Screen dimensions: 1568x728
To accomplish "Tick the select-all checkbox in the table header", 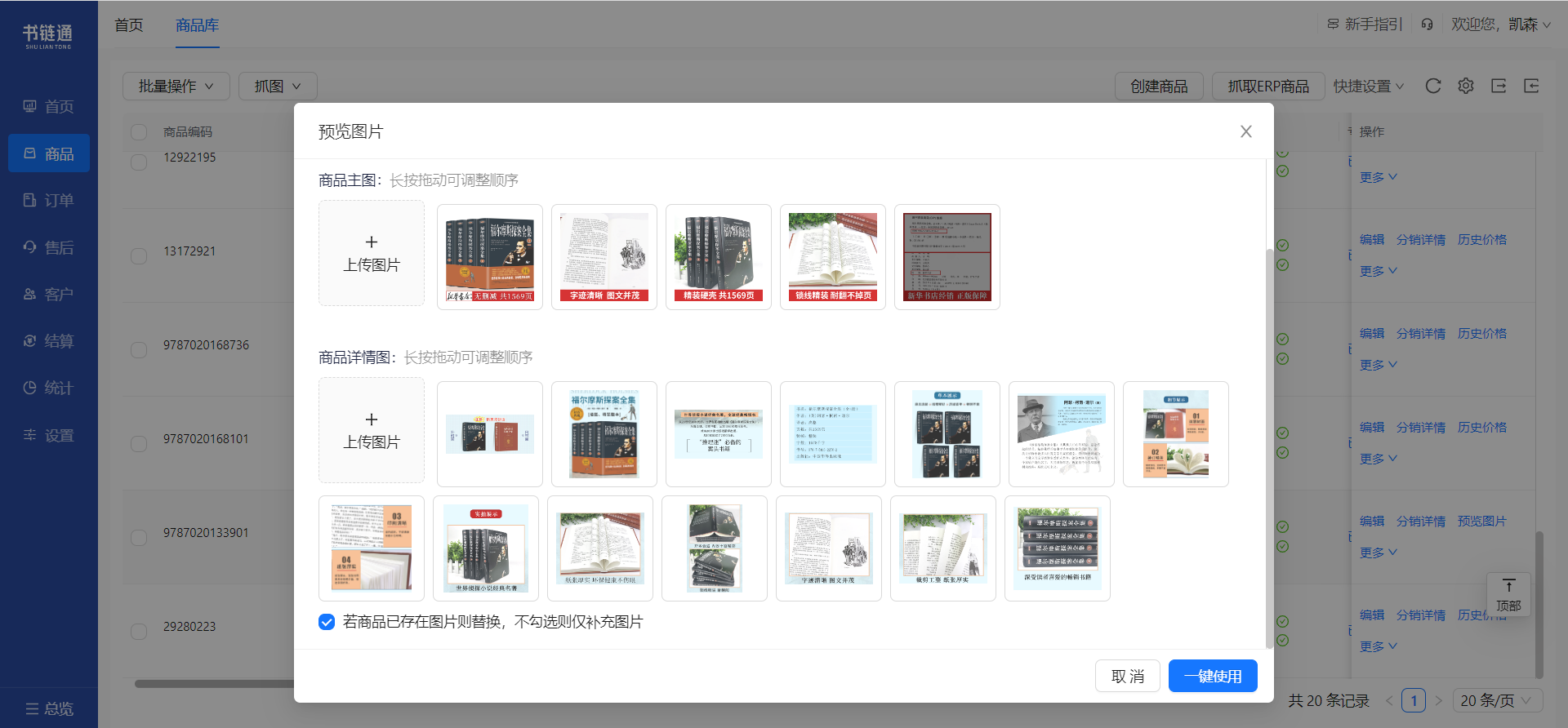I will point(139,132).
